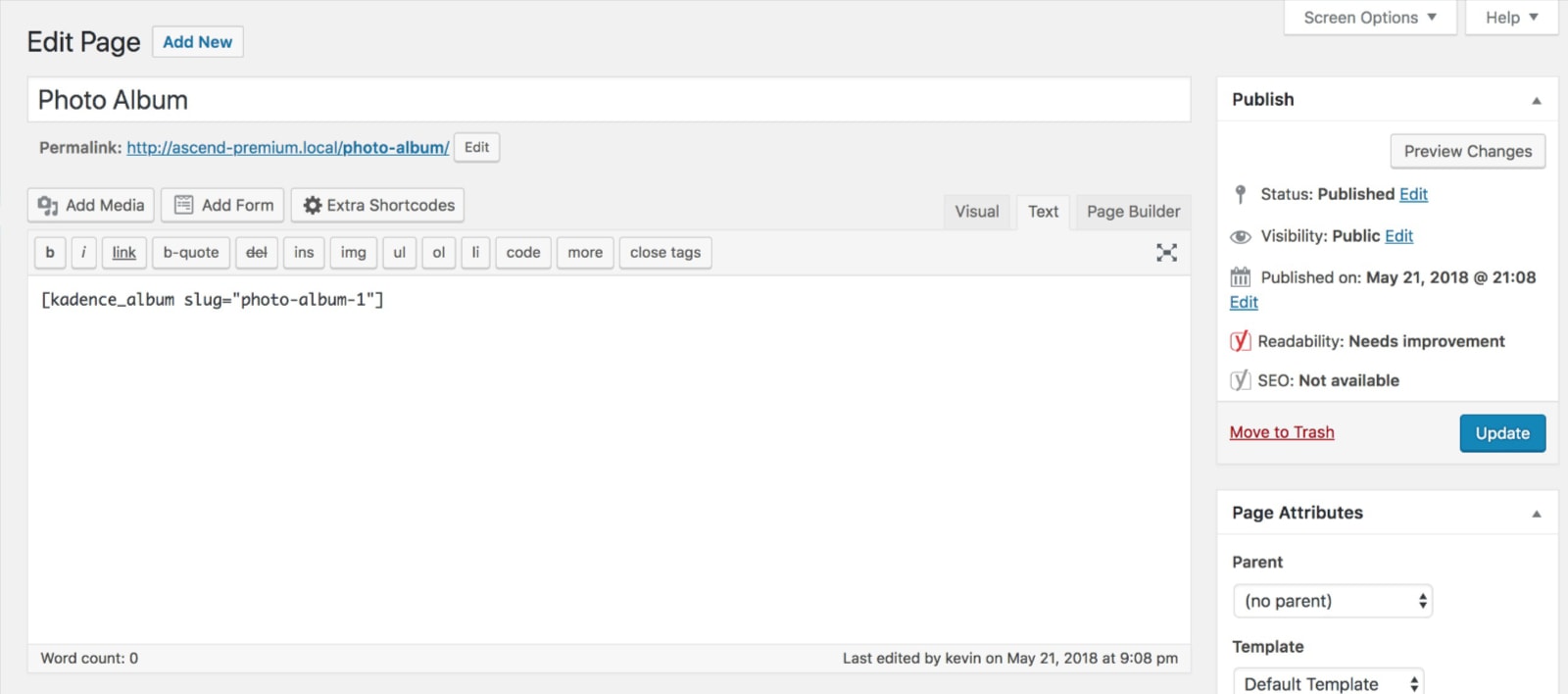The height and width of the screenshot is (694, 1568).
Task: Switch to the Visual editor tab
Action: pos(977,212)
